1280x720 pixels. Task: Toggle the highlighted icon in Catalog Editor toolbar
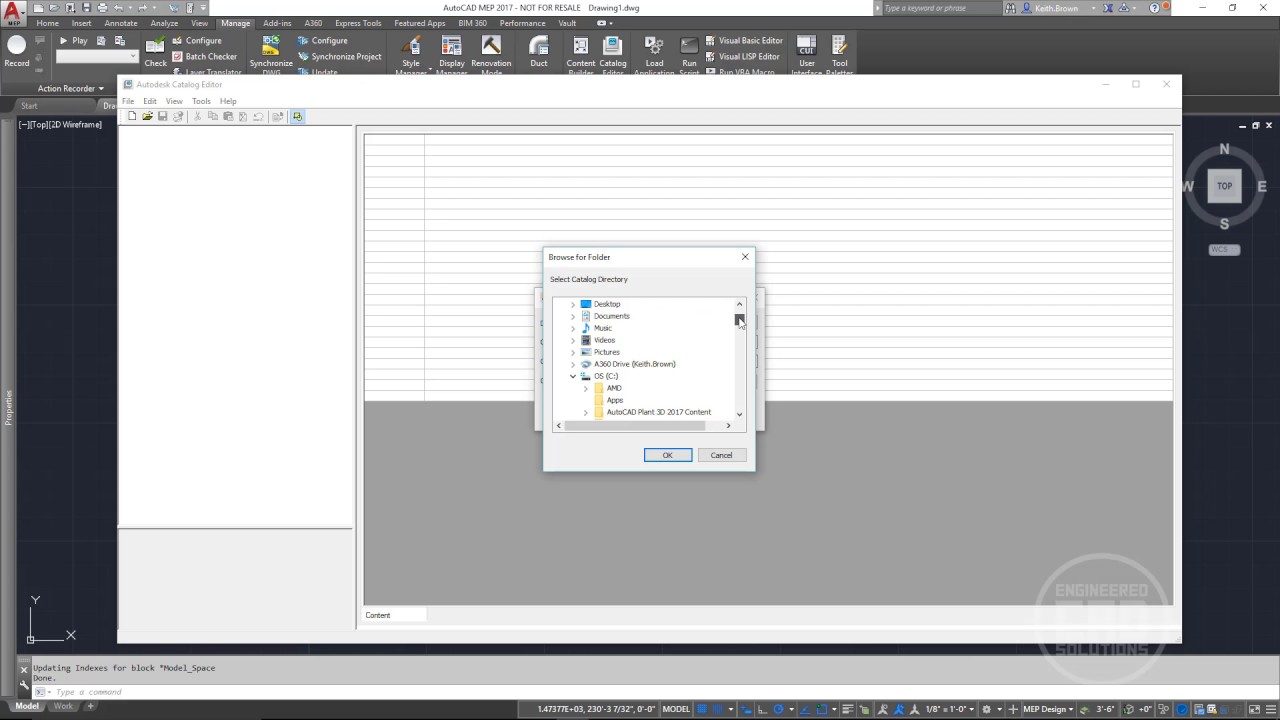click(297, 116)
